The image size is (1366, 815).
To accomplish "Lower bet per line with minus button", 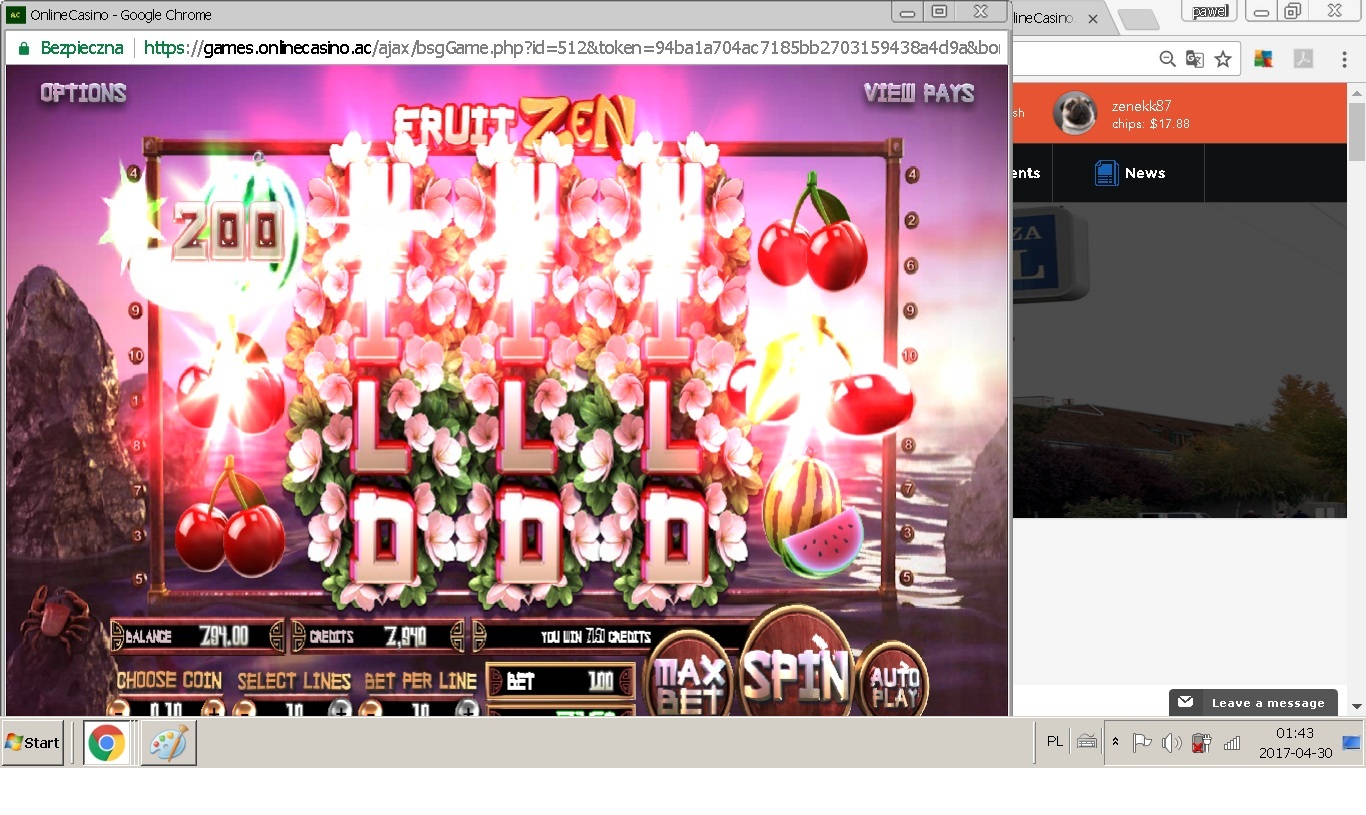I will (370, 709).
